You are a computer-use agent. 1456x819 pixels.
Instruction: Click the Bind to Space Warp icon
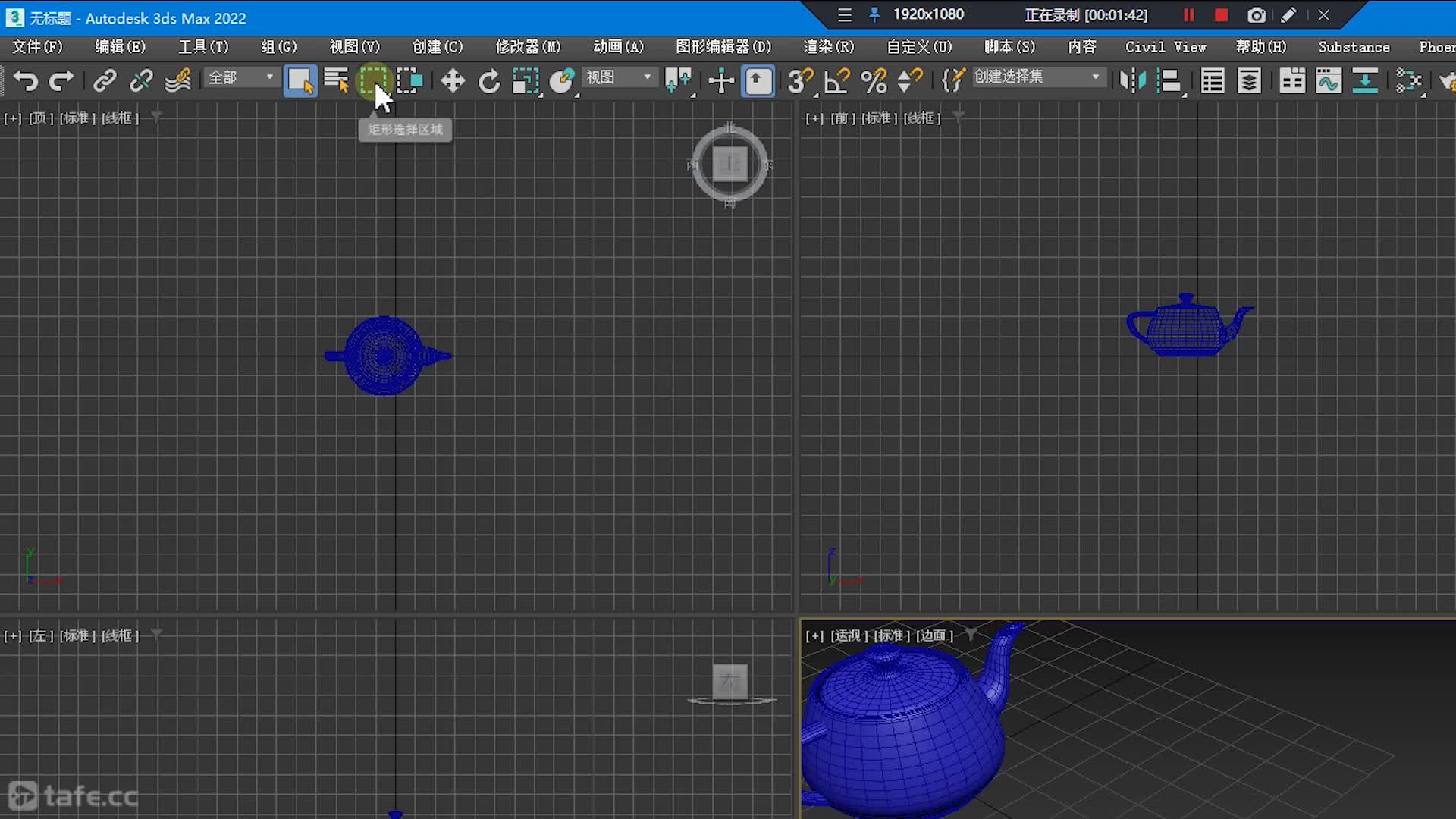[177, 80]
